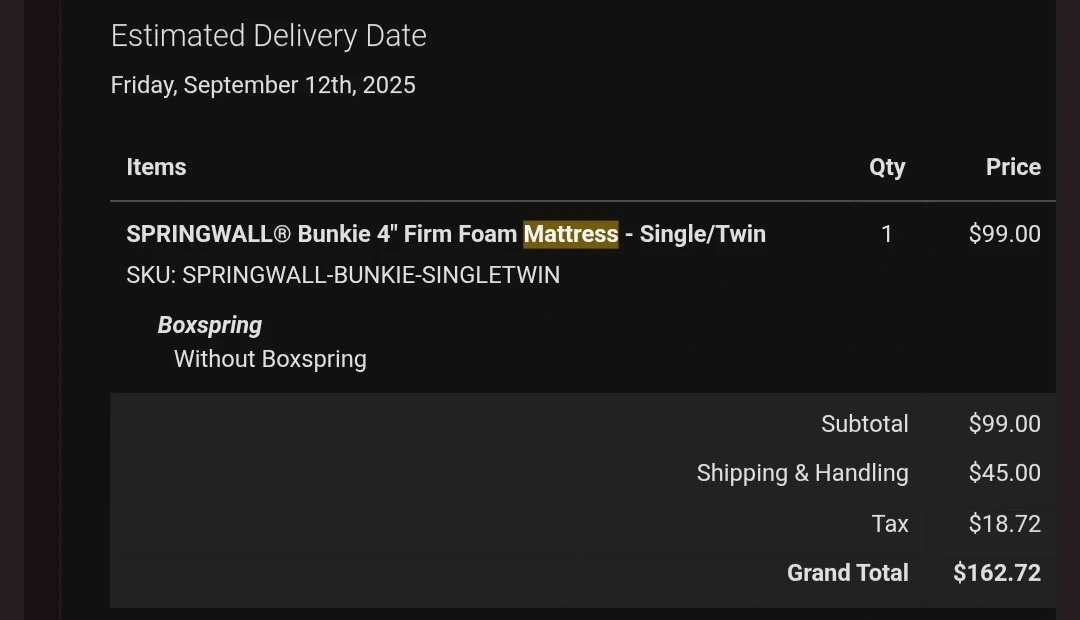Click the Price column header

(1013, 167)
